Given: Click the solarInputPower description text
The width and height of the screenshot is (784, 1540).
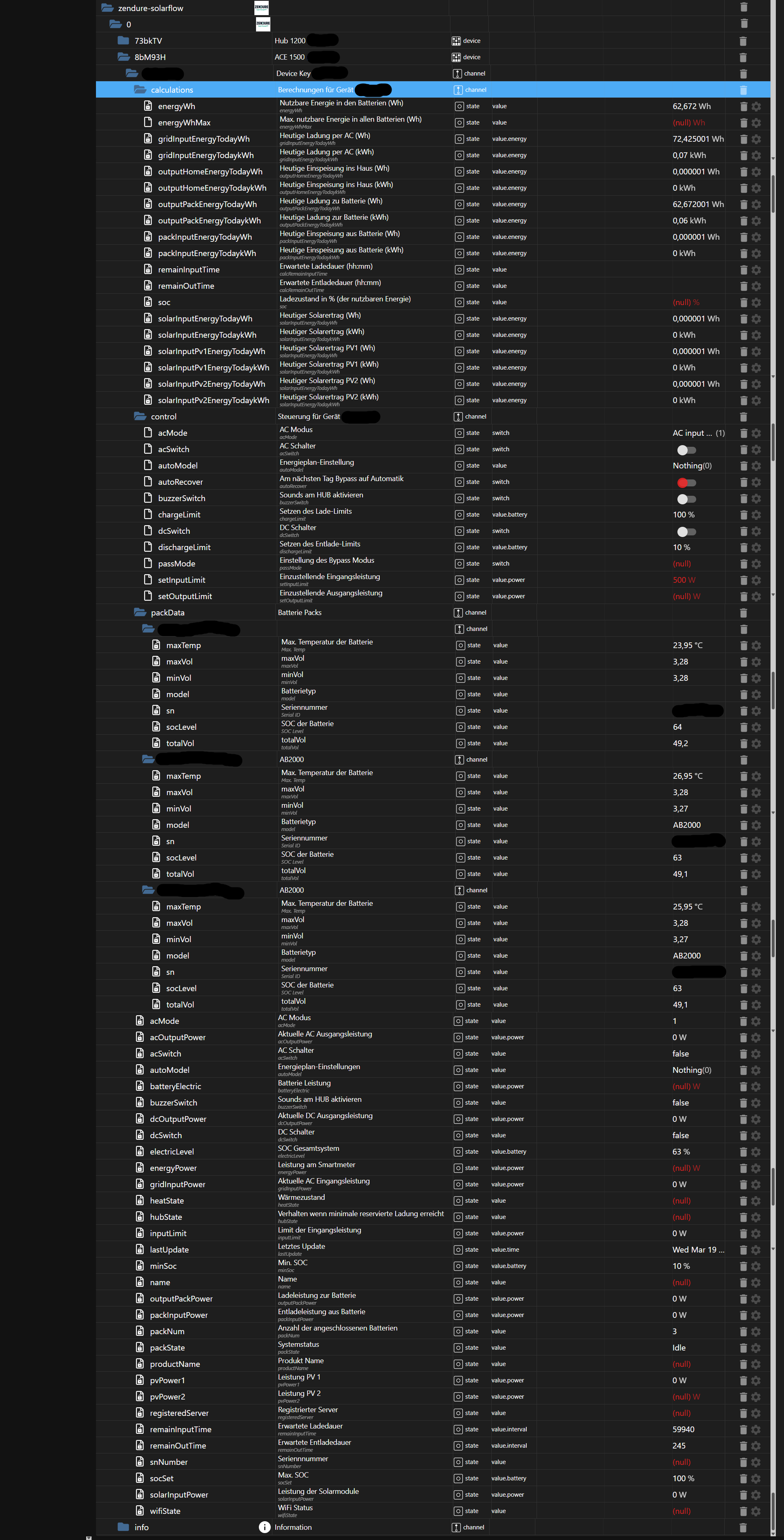Looking at the screenshot, I should [318, 1491].
